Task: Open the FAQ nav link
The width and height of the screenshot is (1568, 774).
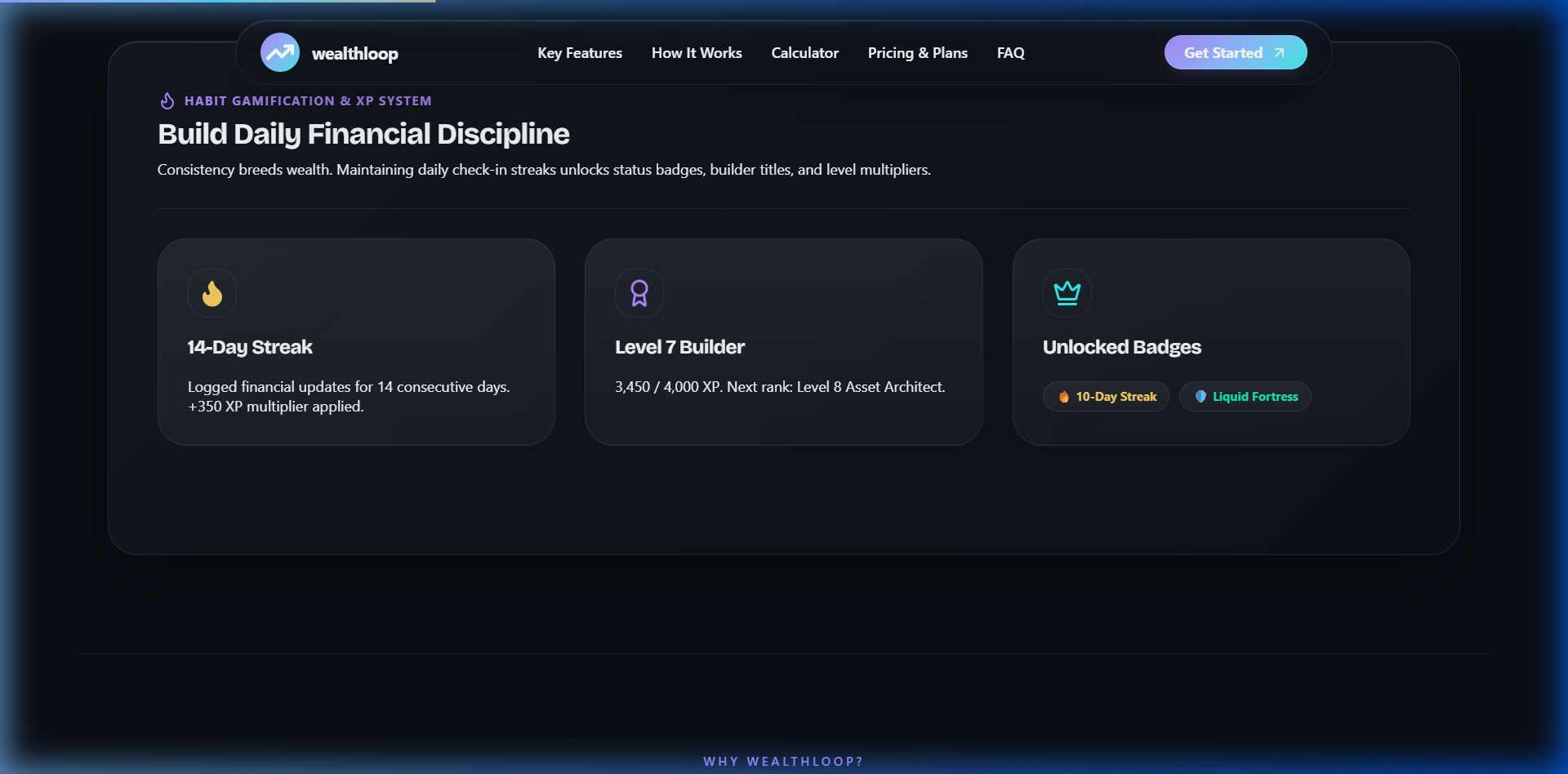Action: [1010, 53]
